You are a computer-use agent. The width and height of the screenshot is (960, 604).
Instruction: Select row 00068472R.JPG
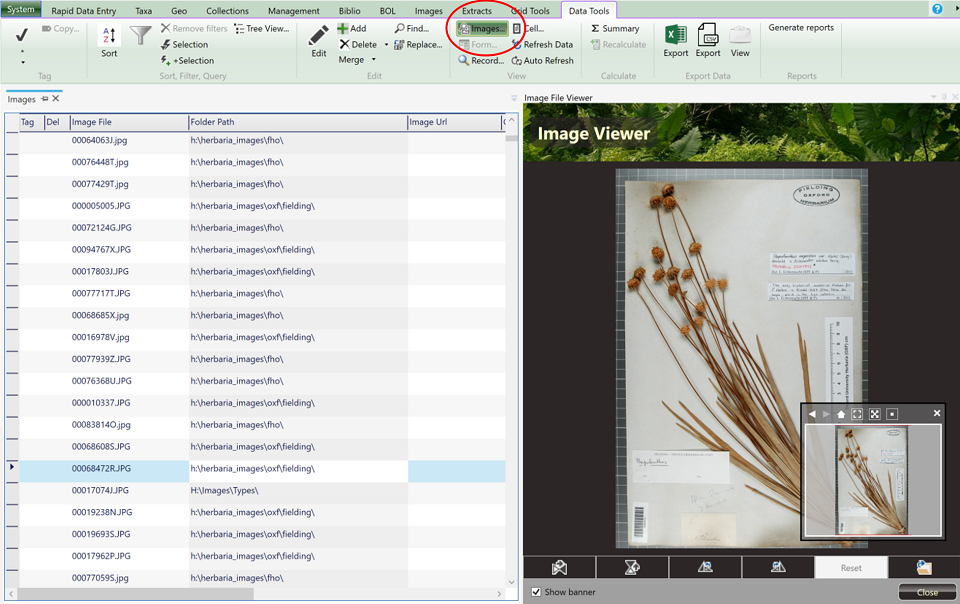[x=262, y=468]
